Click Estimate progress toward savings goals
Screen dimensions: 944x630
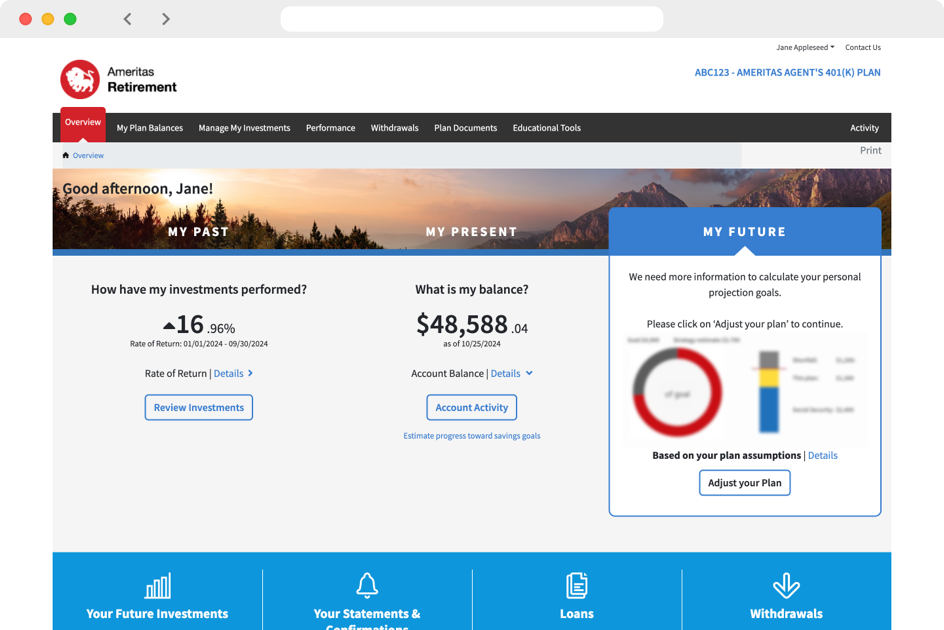pos(471,436)
